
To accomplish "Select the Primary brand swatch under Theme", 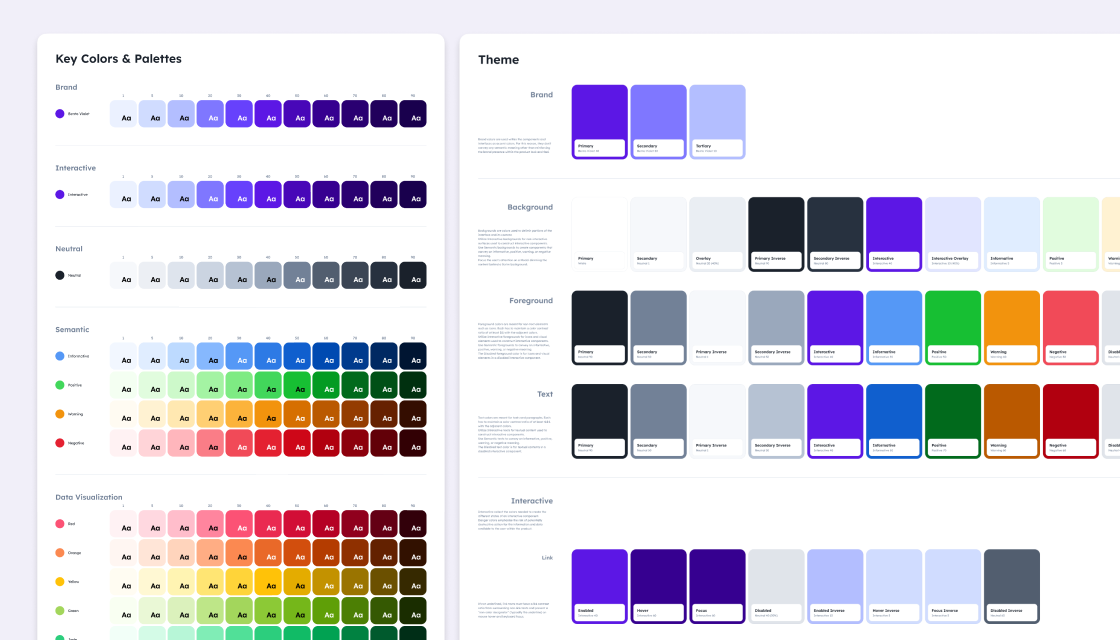I will pyautogui.click(x=599, y=120).
